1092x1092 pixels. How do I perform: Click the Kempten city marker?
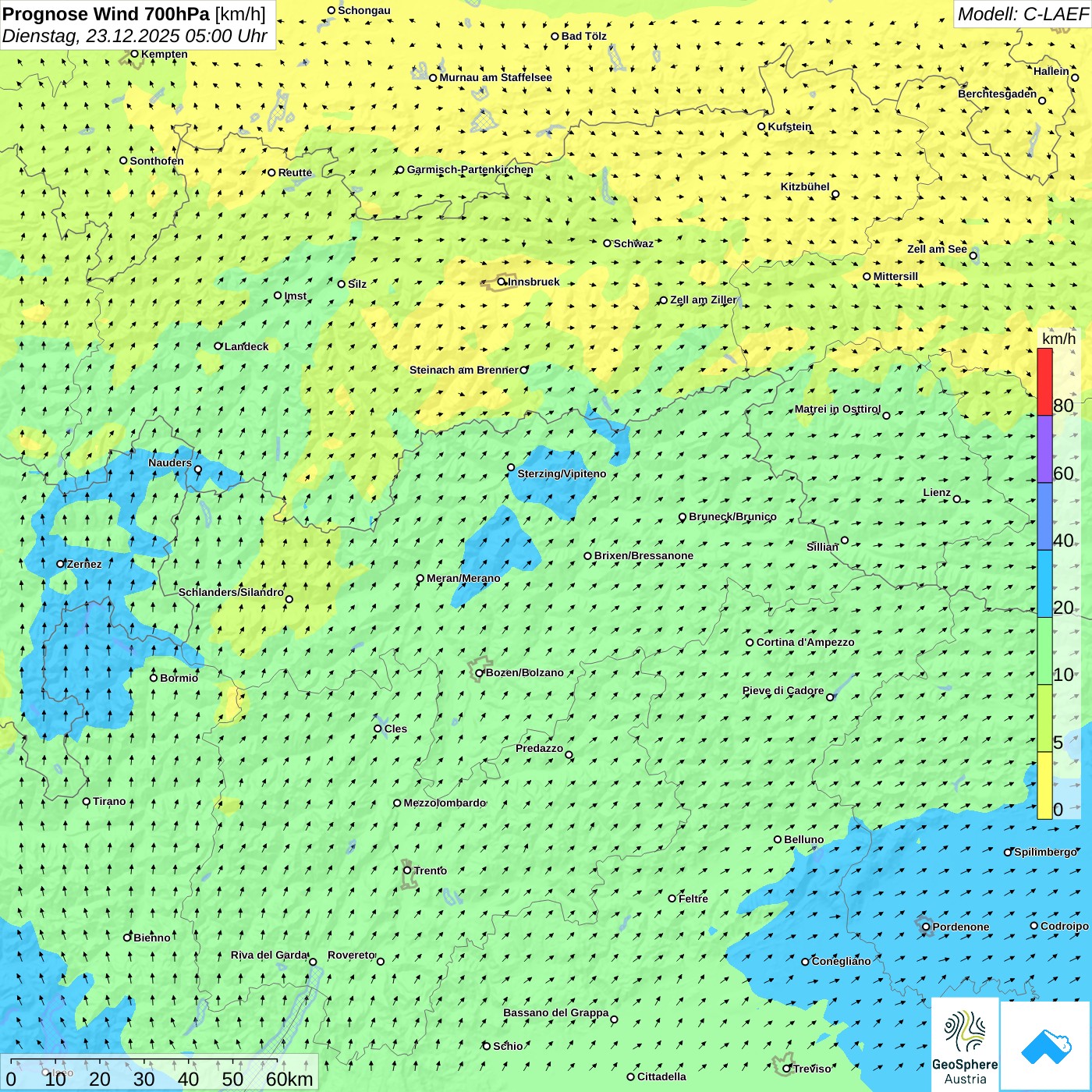134,54
